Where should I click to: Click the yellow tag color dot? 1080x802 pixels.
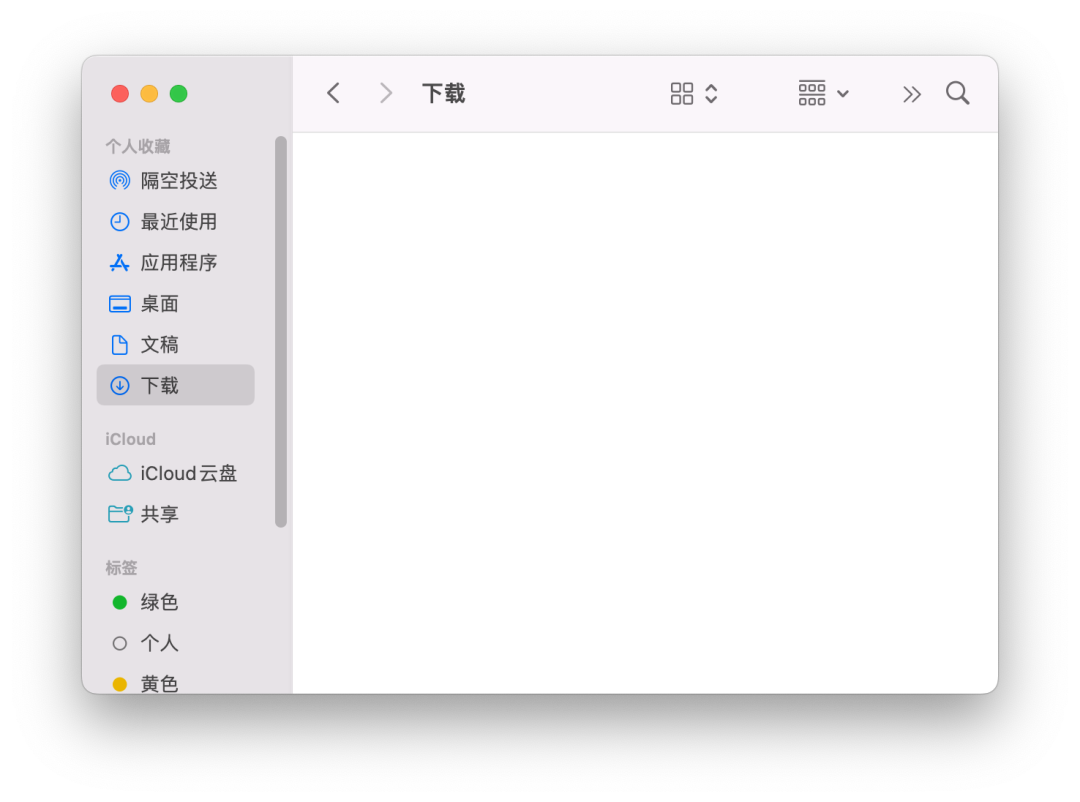120,684
